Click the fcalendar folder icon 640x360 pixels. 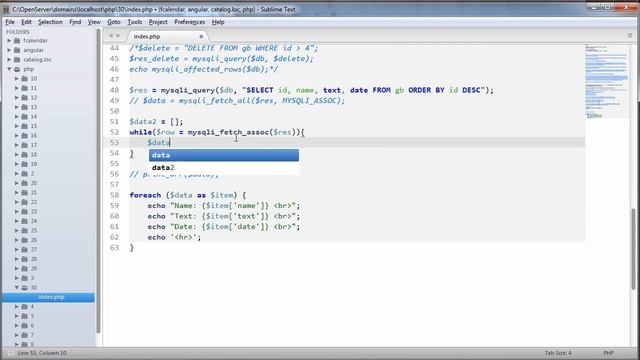(x=17, y=40)
